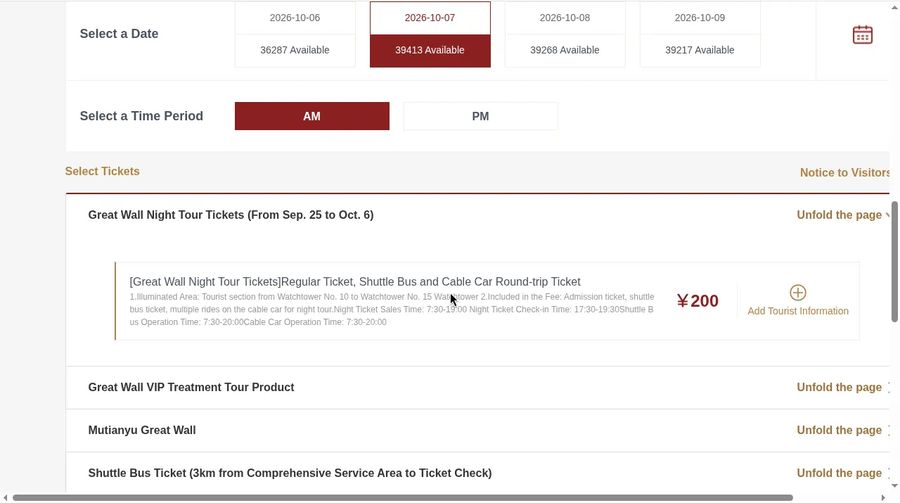Click the Great Wall Night Tour Tickets heading
The width and height of the screenshot is (900, 503).
(231, 215)
